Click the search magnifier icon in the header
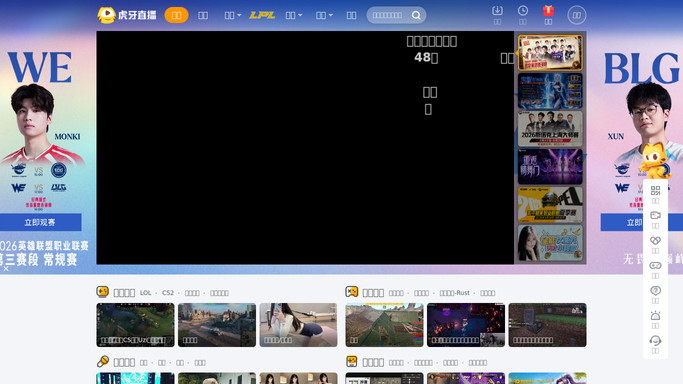Image resolution: width=683 pixels, height=384 pixels. (x=416, y=15)
